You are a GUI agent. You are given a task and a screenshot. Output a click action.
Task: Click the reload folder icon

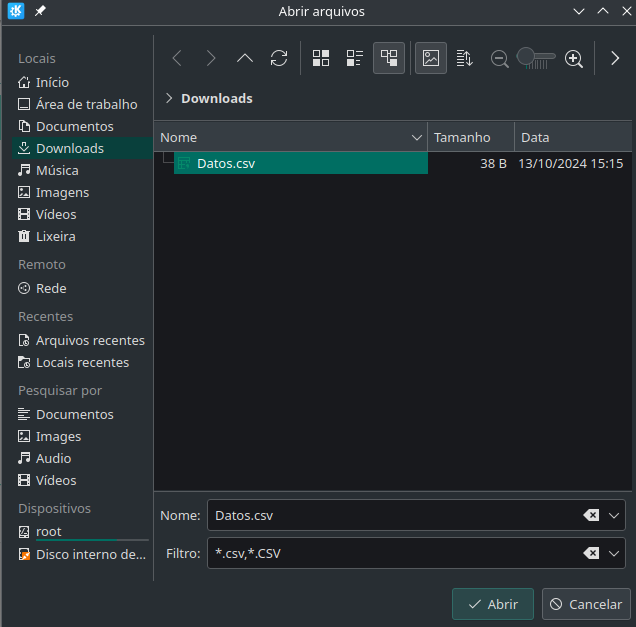(x=279, y=58)
